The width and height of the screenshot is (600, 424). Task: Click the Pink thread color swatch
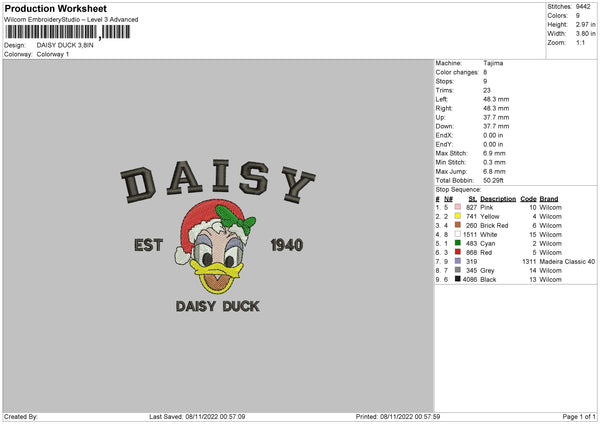point(458,207)
